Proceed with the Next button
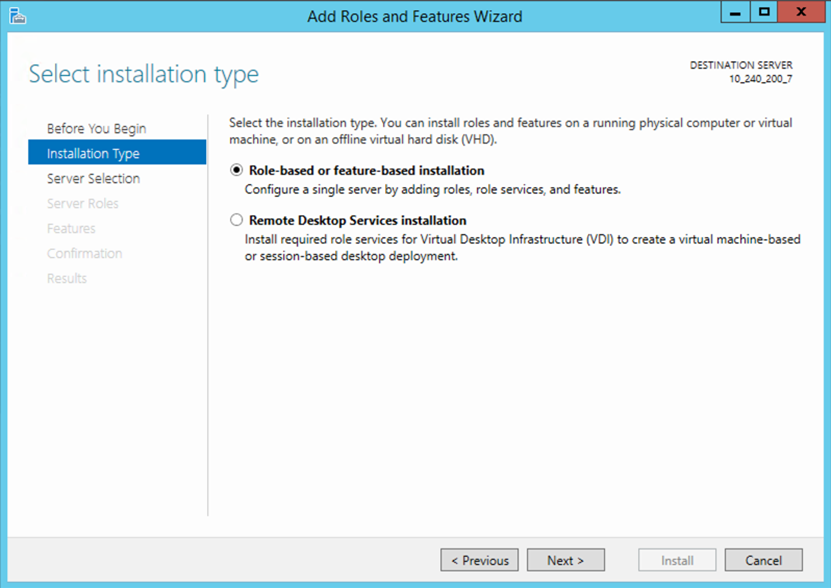Viewport: 831px width, 588px height. pos(566,561)
